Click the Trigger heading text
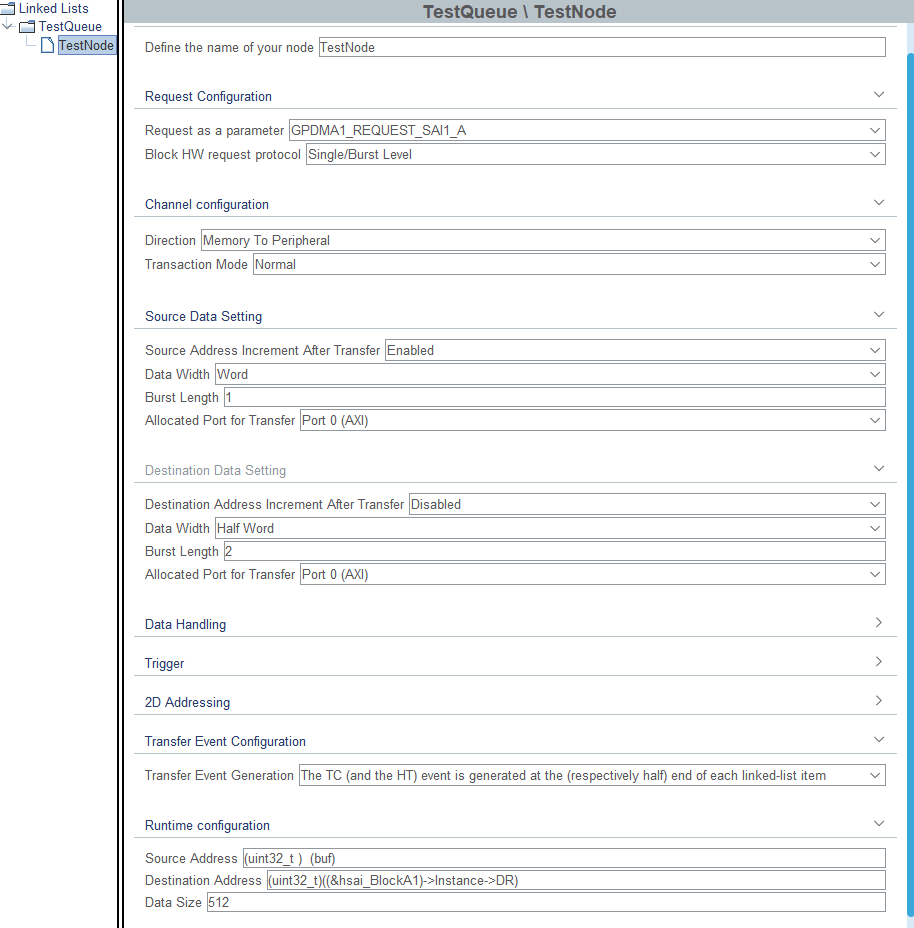914x928 pixels. coord(165,663)
